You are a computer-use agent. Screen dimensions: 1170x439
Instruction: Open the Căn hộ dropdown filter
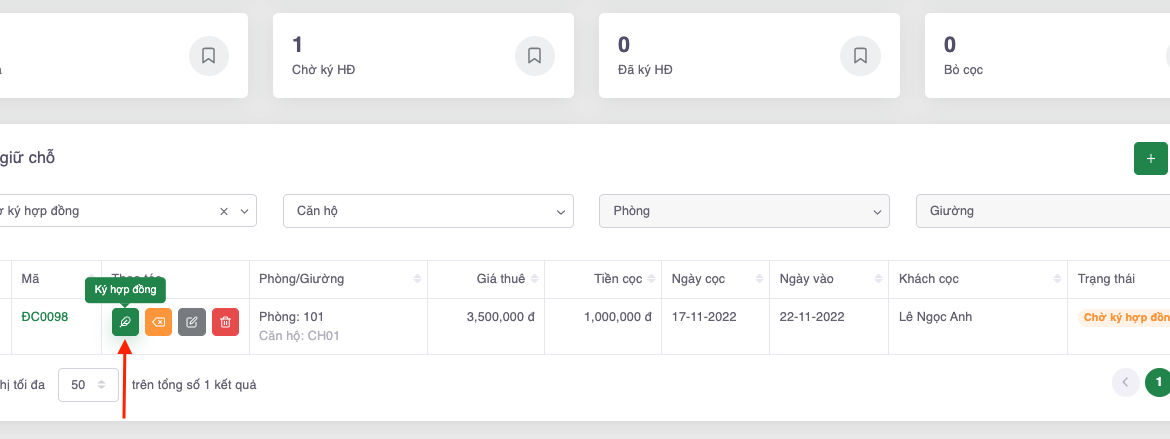[428, 211]
